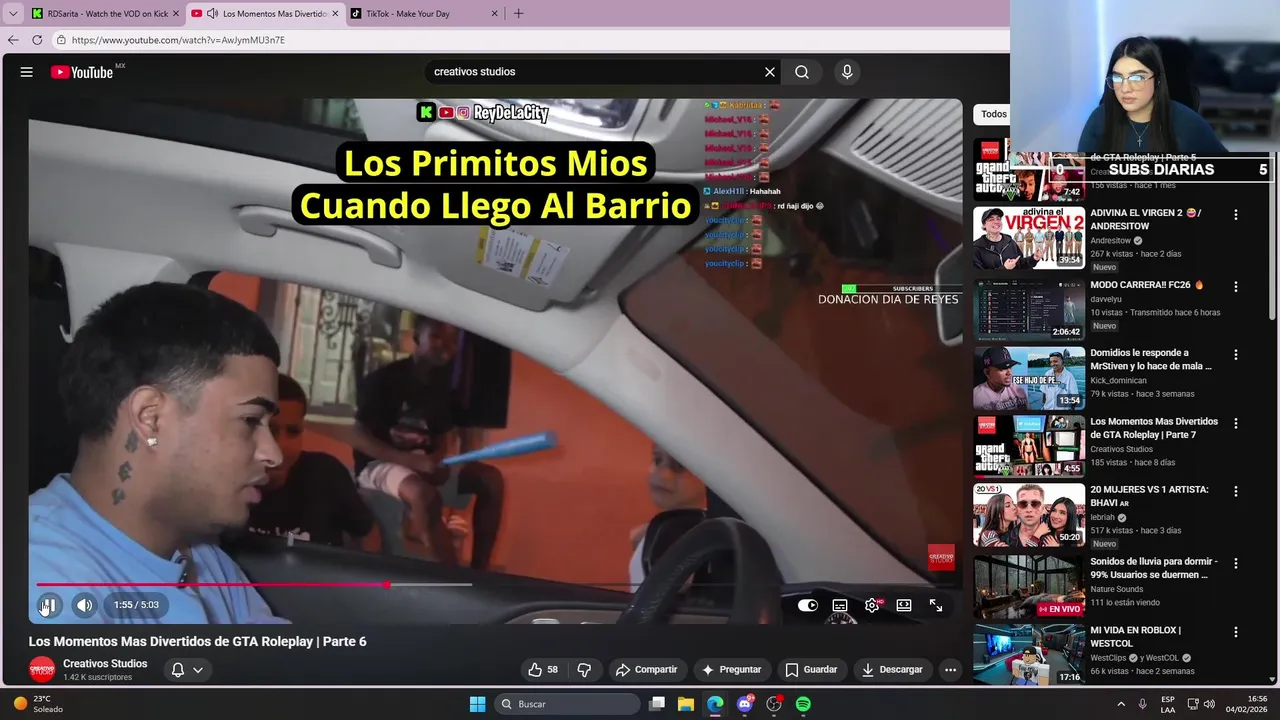1280x720 pixels.
Task: Like the video with thumbs up
Action: (543, 670)
